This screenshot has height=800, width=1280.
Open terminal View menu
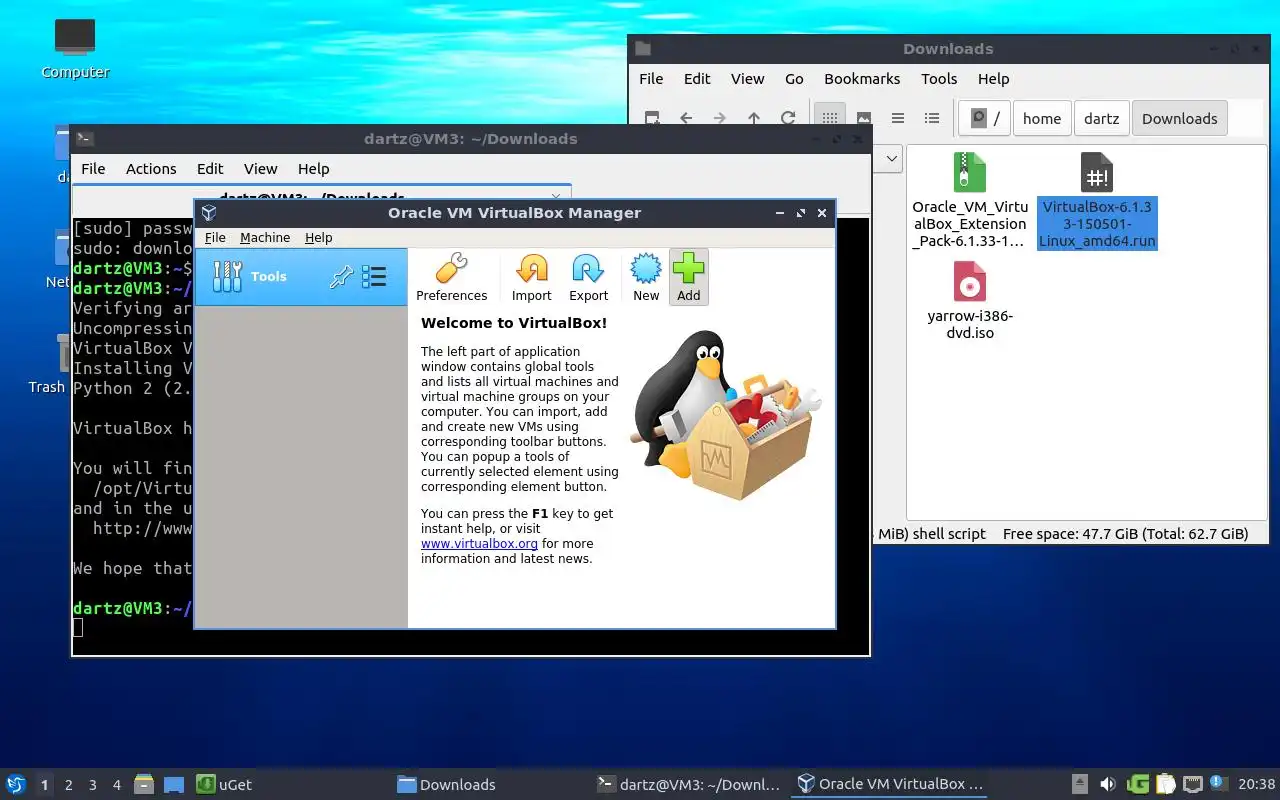[x=260, y=169]
